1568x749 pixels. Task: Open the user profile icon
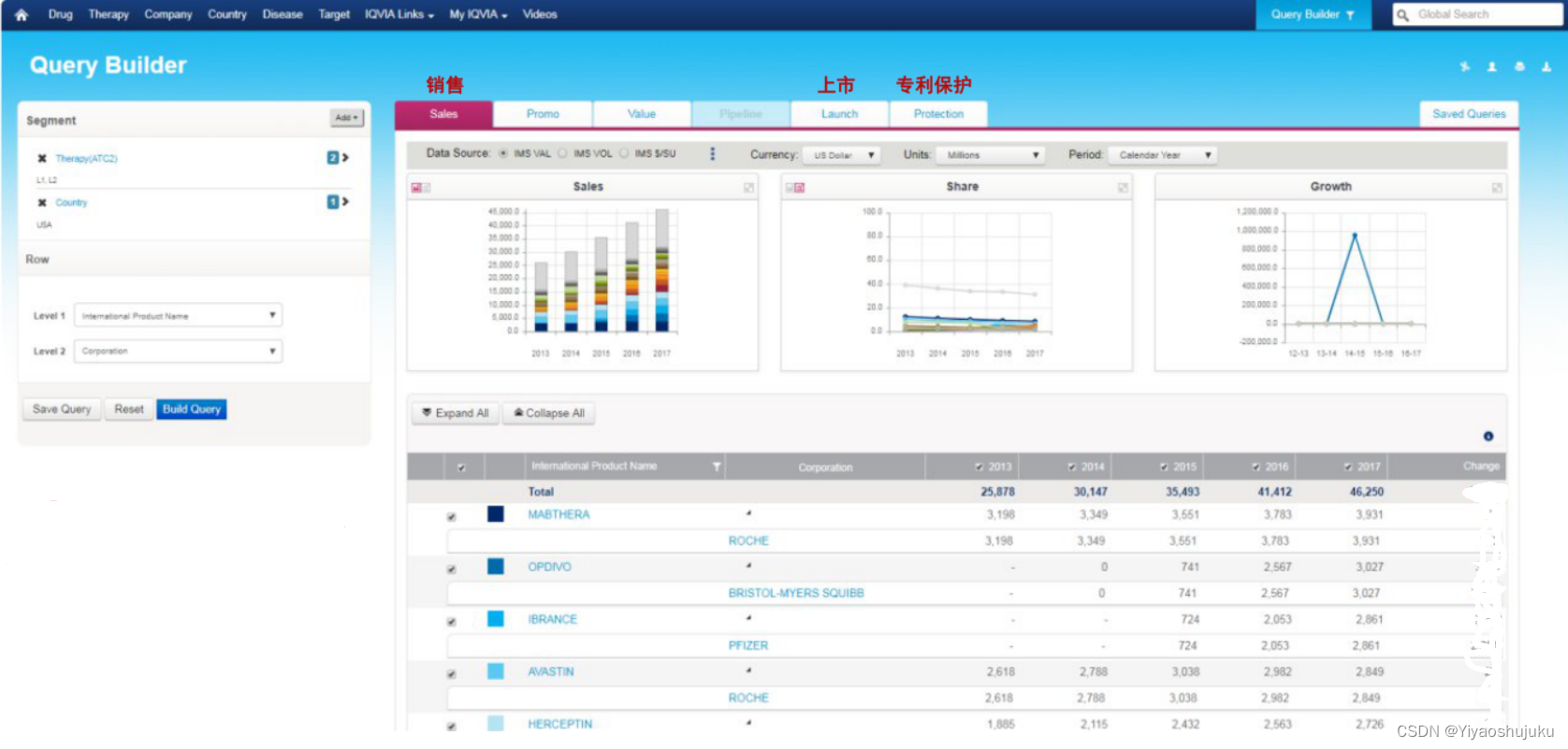1492,66
